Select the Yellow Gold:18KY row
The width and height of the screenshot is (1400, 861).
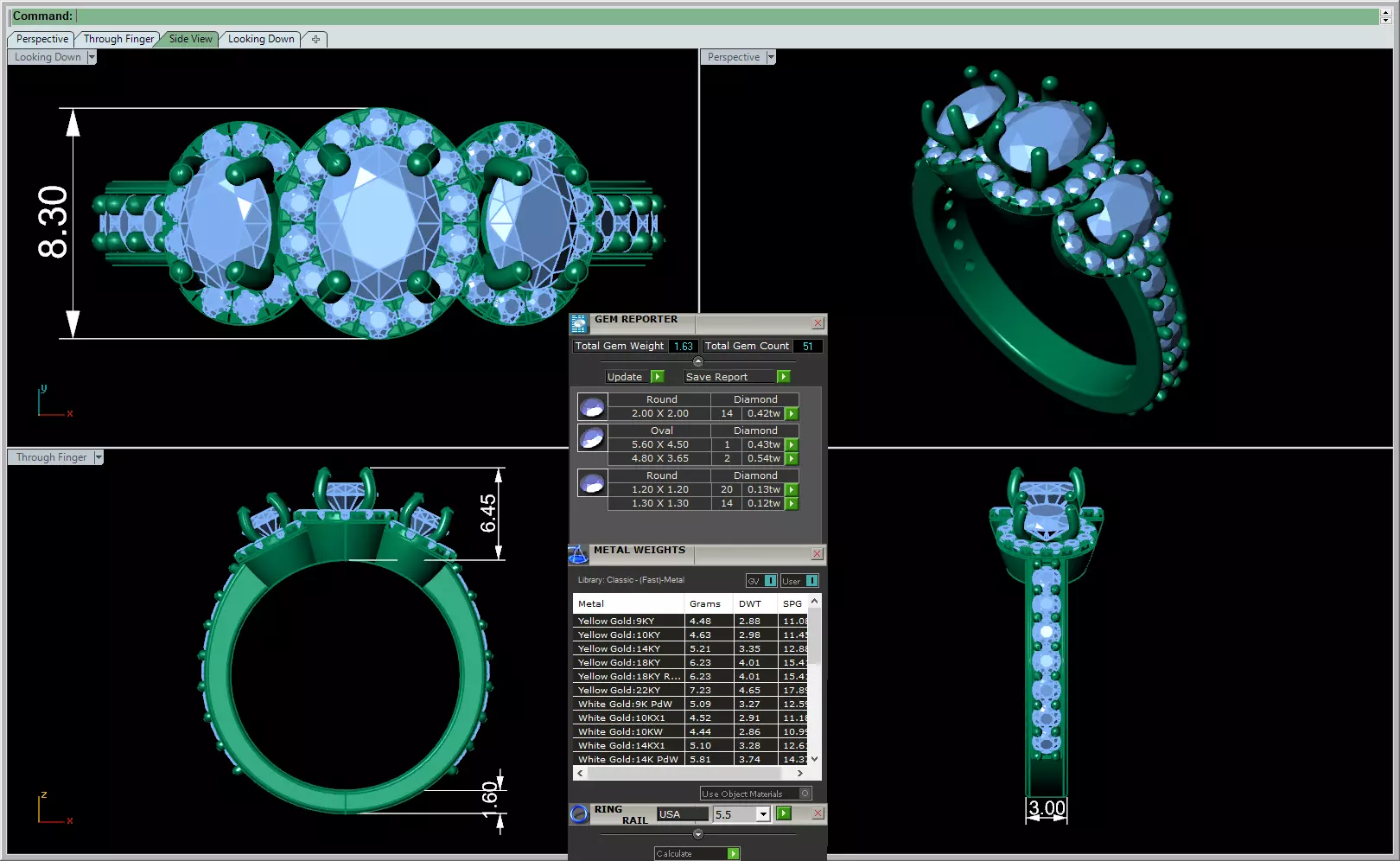[x=690, y=662]
